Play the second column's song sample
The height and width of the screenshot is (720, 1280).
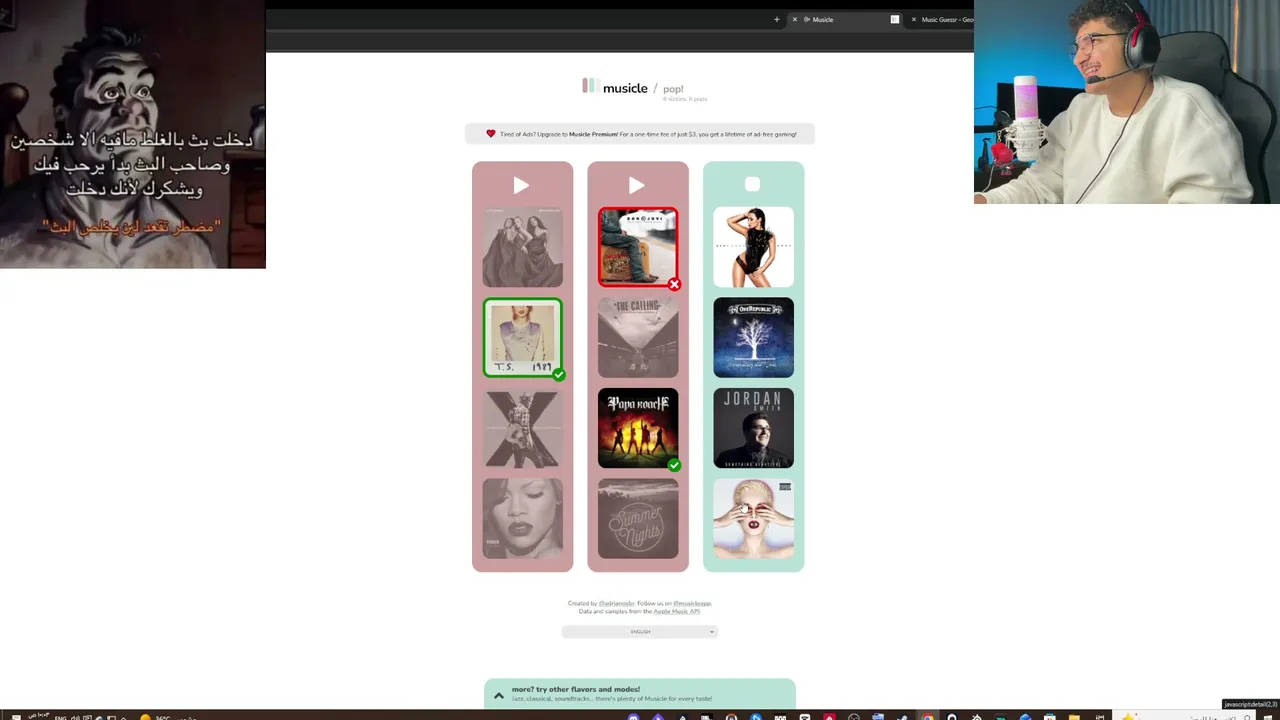pyautogui.click(x=637, y=185)
